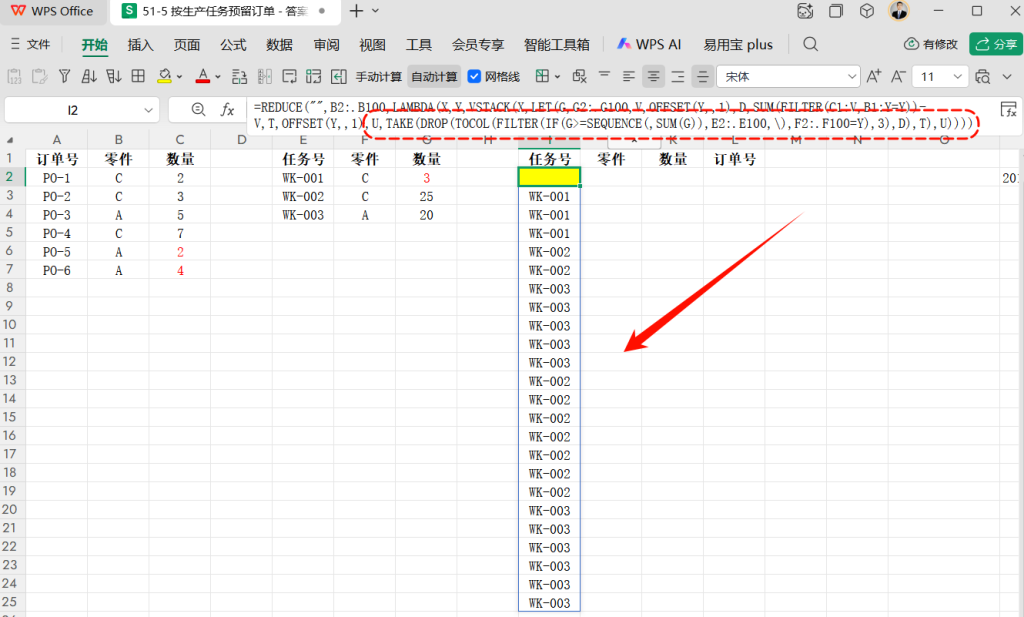This screenshot has height=617, width=1024.
Task: Click the find and search icon
Action: 982,76
